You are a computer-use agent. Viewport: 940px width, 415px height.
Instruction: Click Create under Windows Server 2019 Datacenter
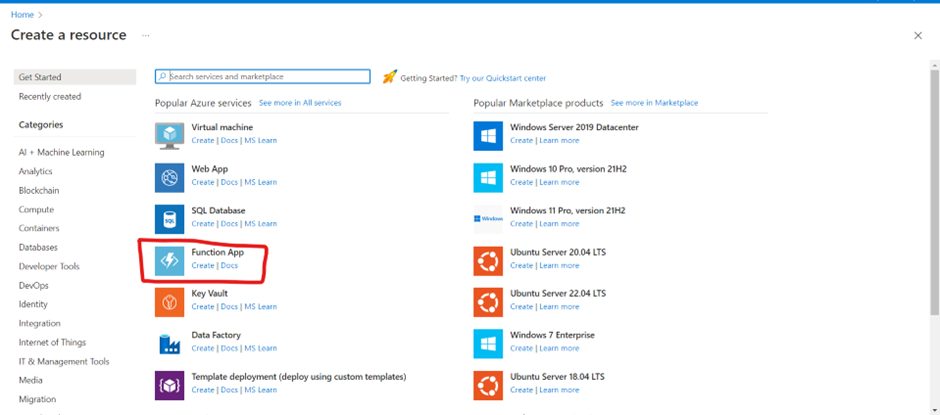(x=522, y=140)
